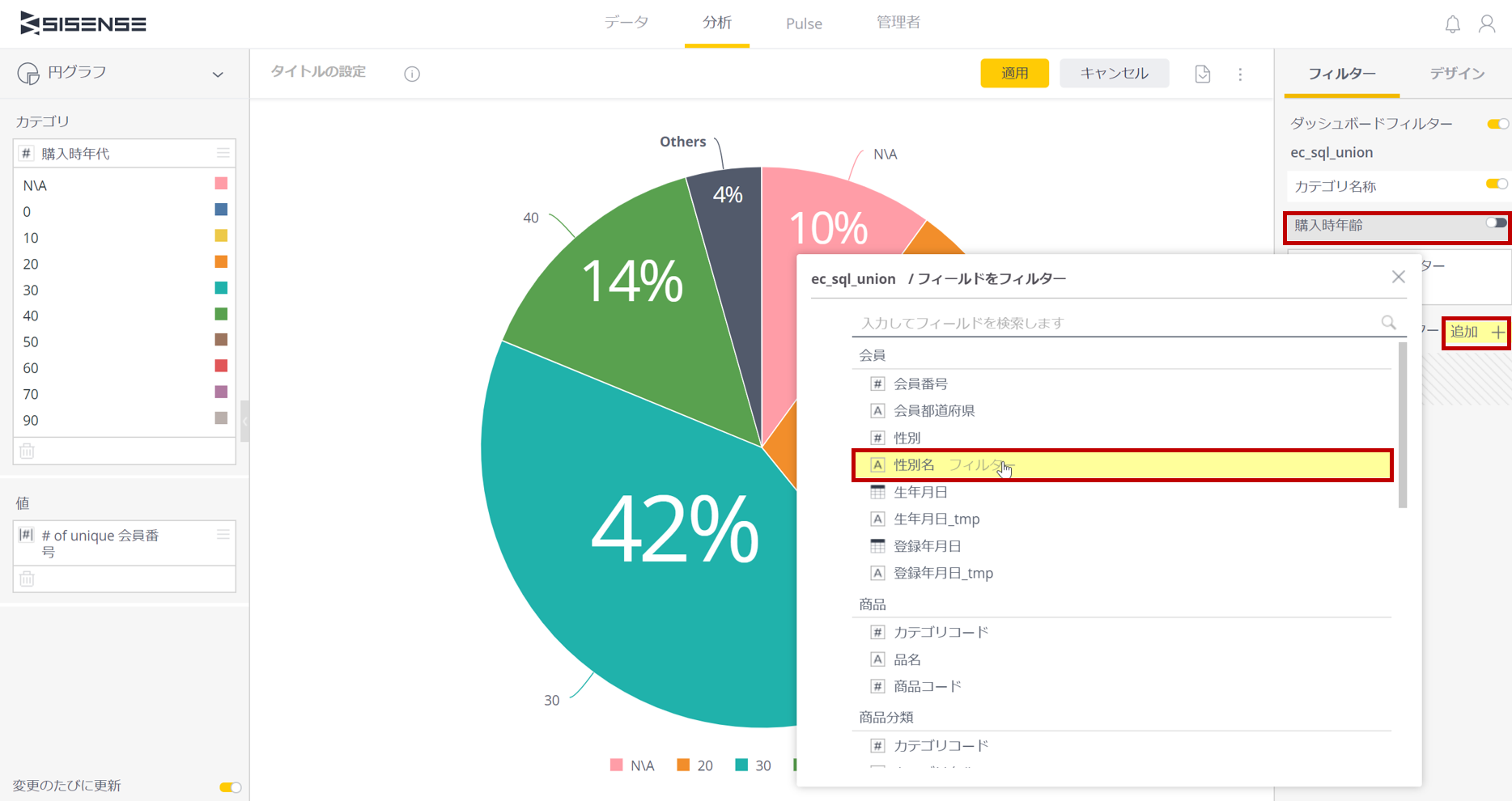Click the 適用 apply button
The height and width of the screenshot is (801, 1512).
click(1014, 73)
